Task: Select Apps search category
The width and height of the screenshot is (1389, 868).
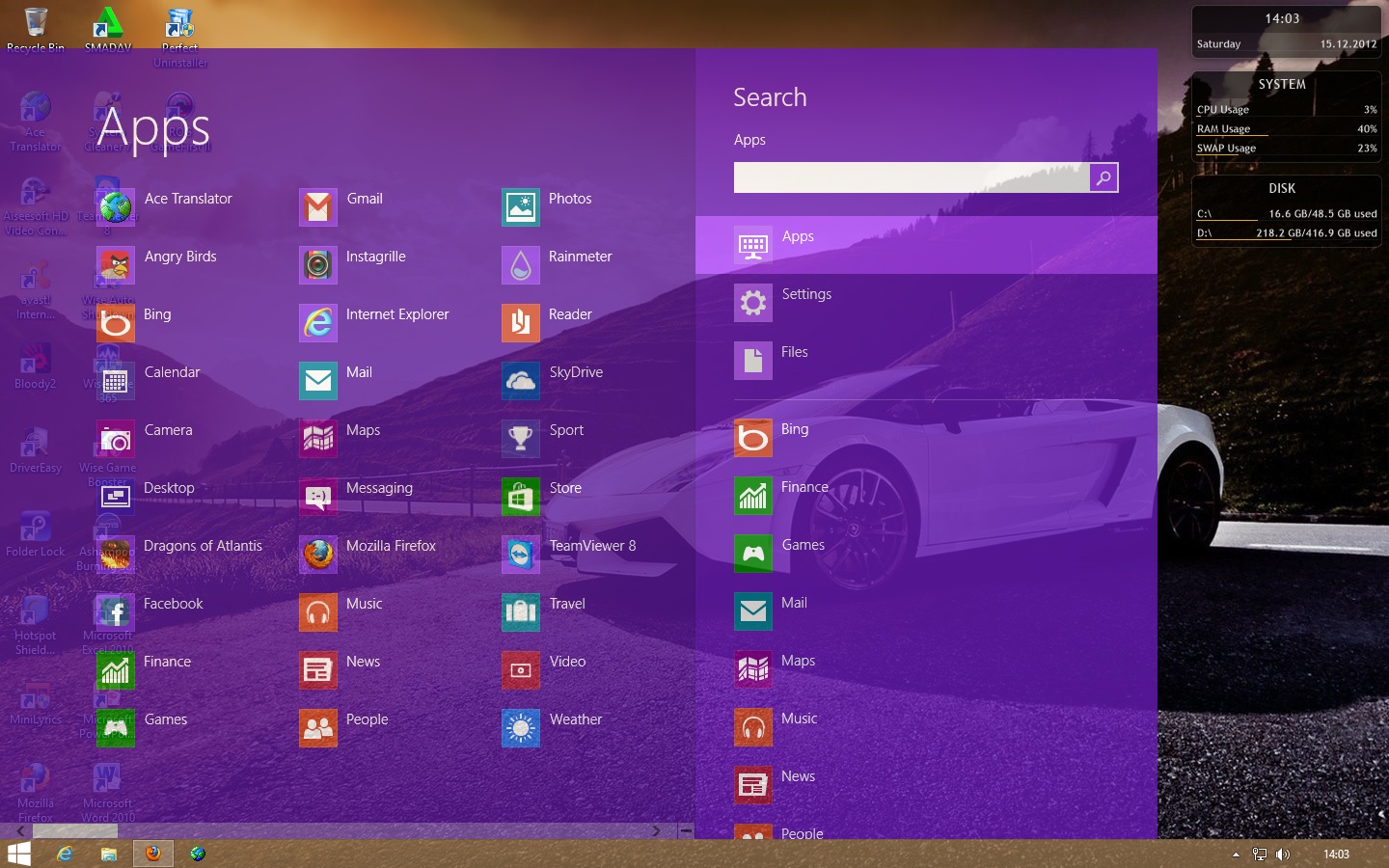Action: (x=926, y=245)
